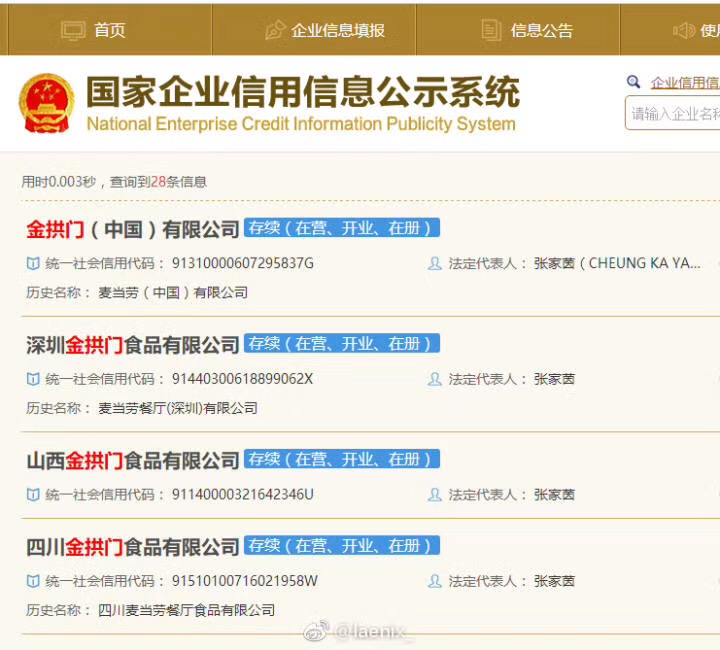This screenshot has height=650, width=720.
Task: Select credit code 91440300618899062X
Action: pyautogui.click(x=242, y=379)
